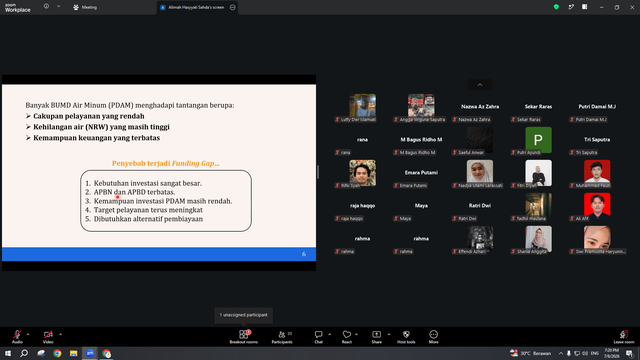The height and width of the screenshot is (360, 640).
Task: Select Putri Ajundi's green P avatar tile
Action: point(538,141)
